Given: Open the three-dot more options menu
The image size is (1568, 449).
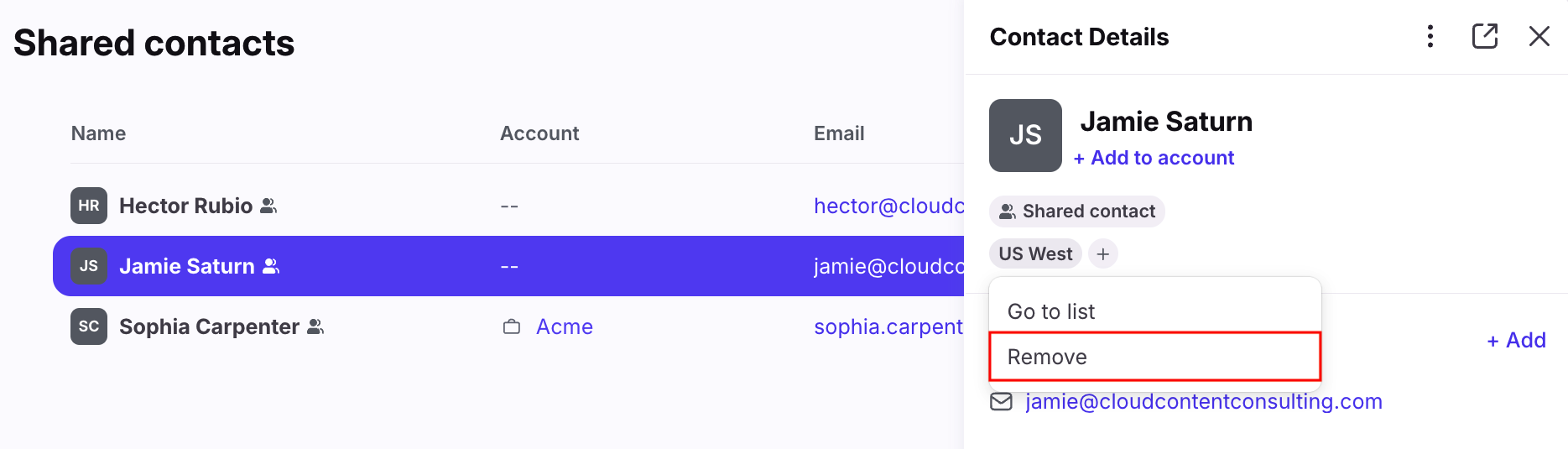Looking at the screenshot, I should pos(1430,36).
